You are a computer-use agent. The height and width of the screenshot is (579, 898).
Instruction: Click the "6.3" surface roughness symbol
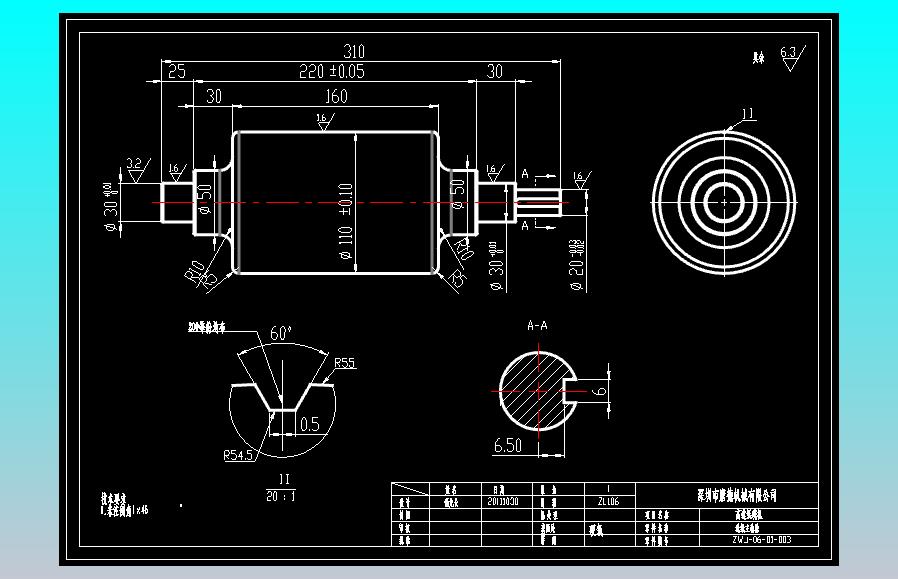pyautogui.click(x=792, y=58)
